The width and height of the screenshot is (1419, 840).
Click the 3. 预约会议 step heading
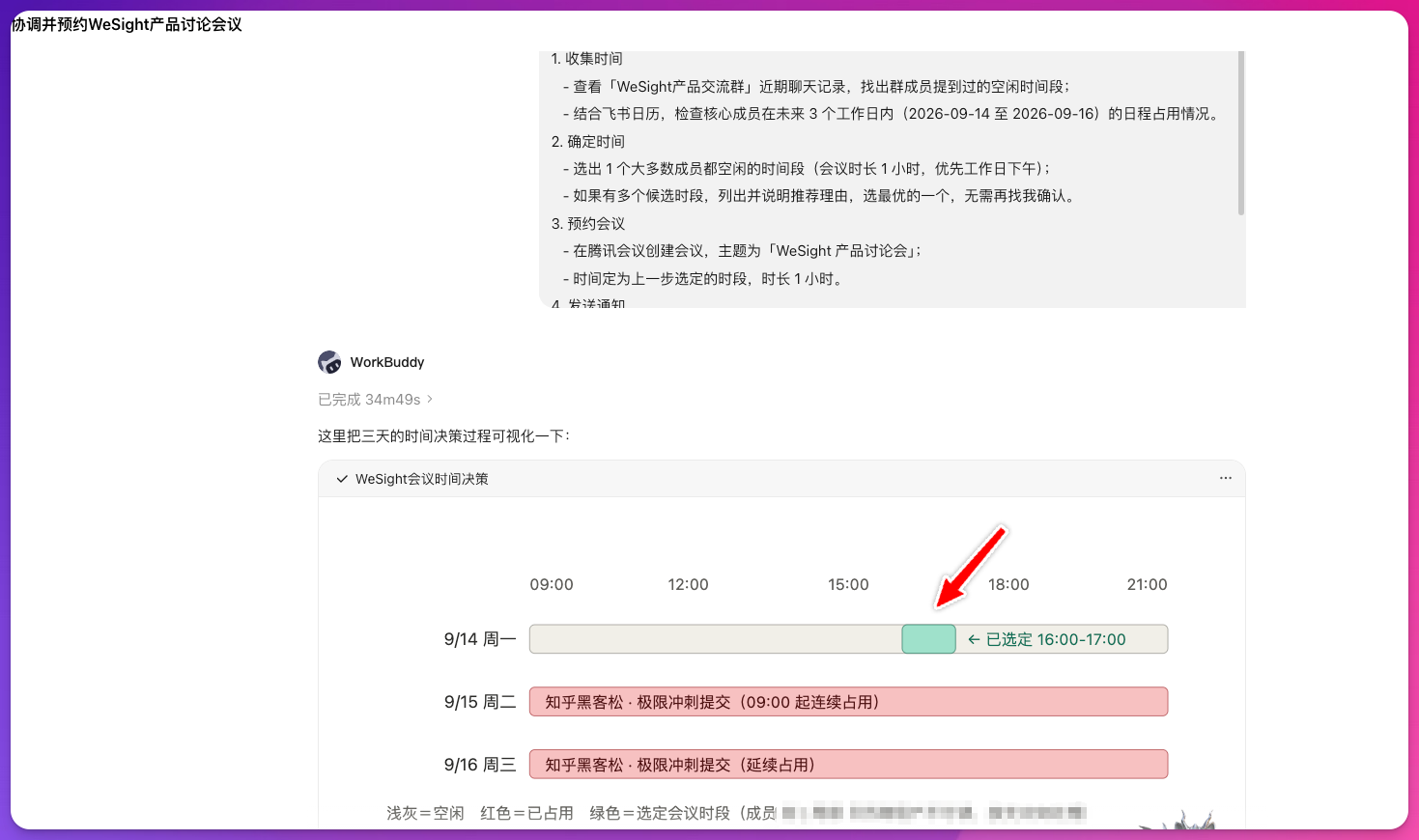[x=587, y=223]
